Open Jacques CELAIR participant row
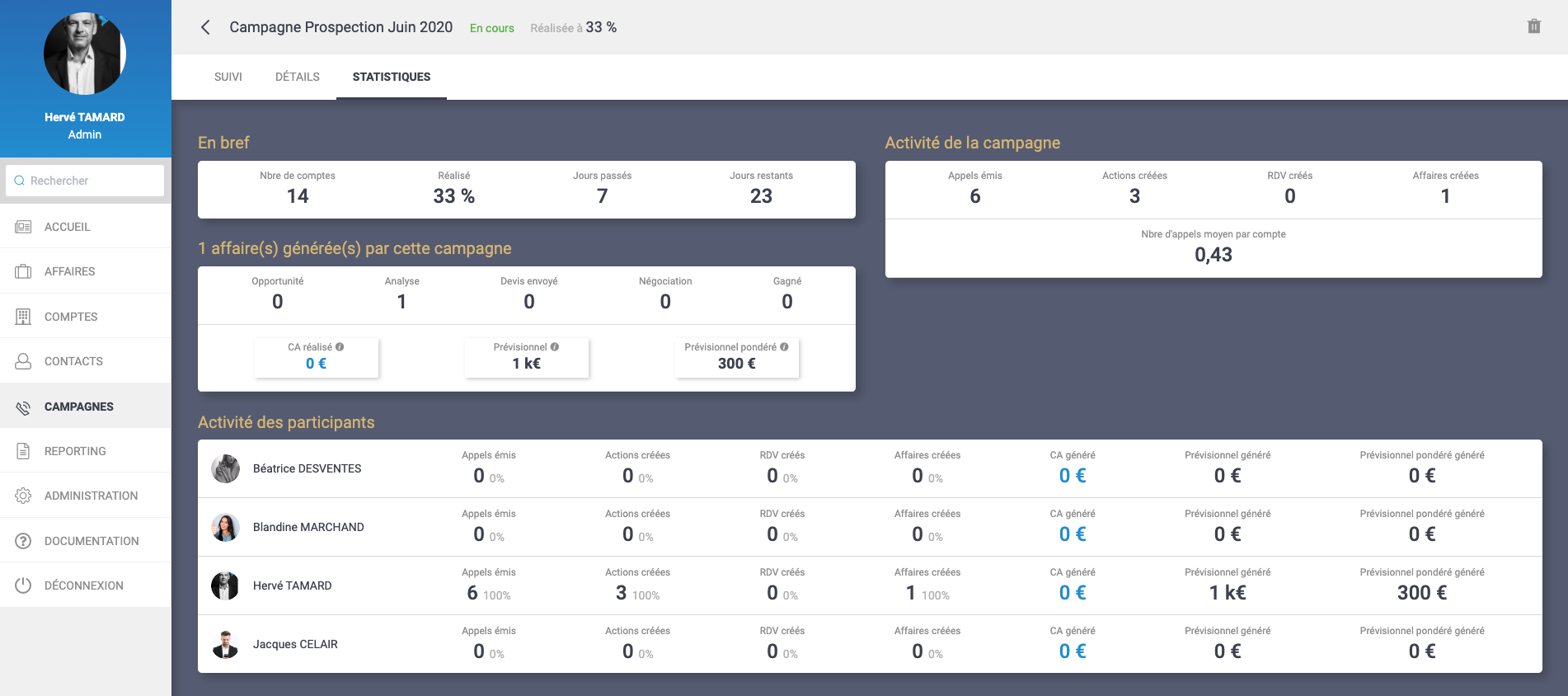This screenshot has width=1568, height=696. tap(295, 644)
